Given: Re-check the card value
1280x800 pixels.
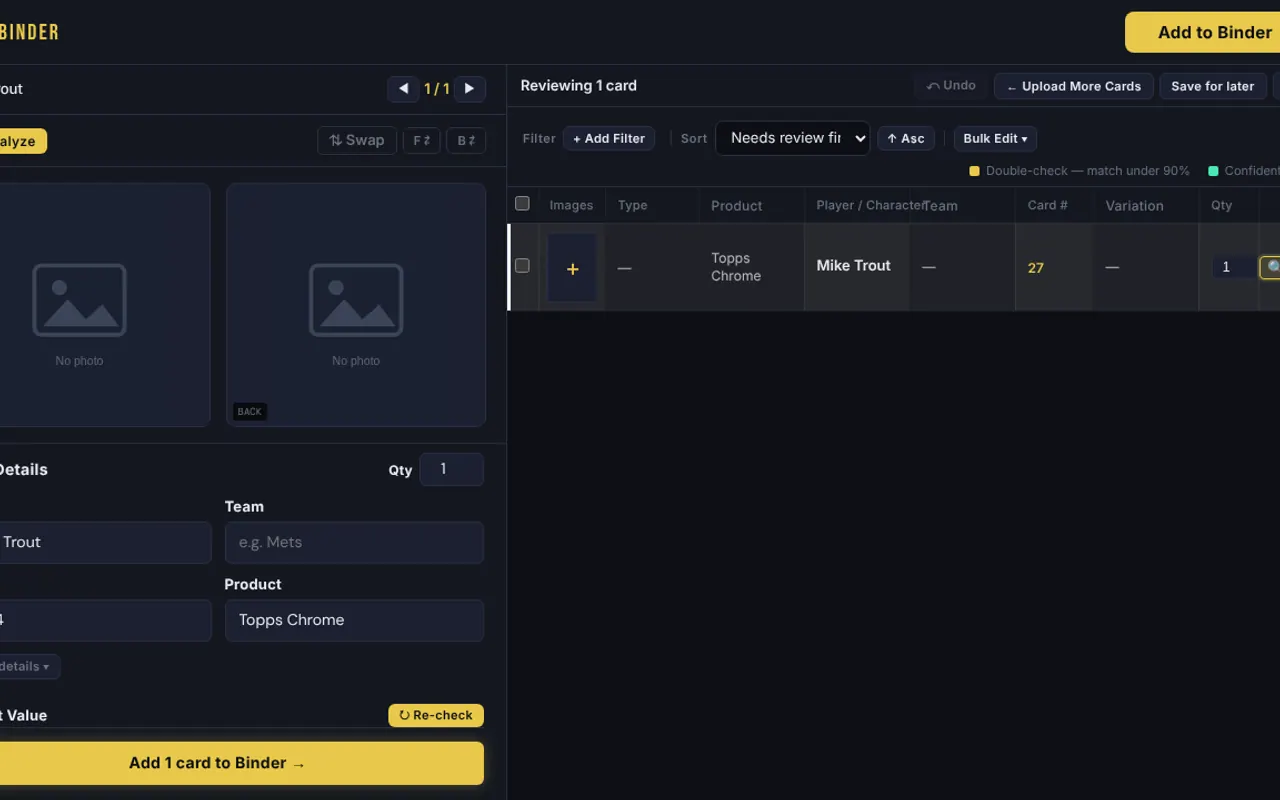Looking at the screenshot, I should (x=436, y=715).
